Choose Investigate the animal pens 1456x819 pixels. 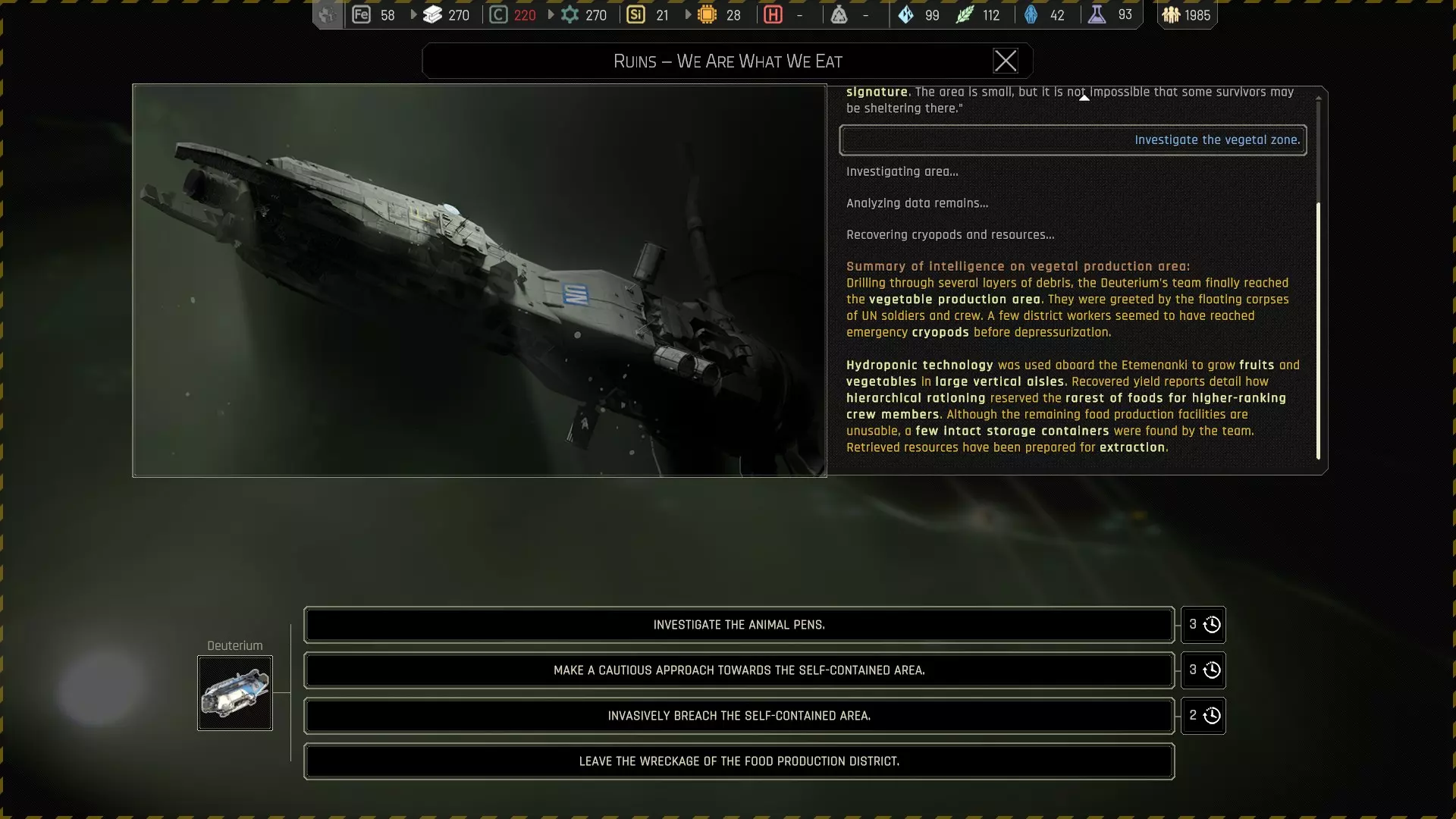[739, 625]
